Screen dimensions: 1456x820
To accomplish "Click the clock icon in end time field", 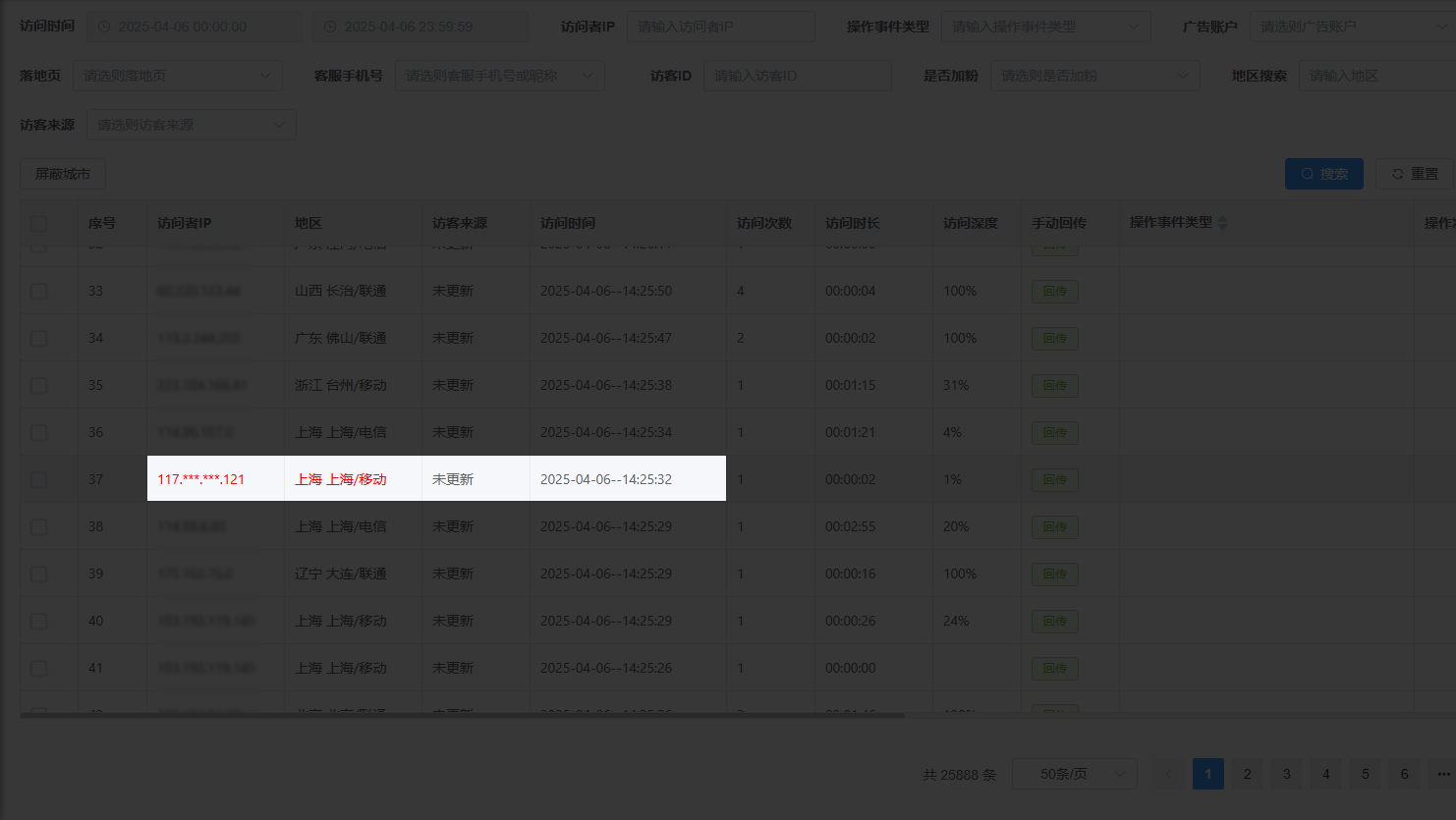I will (330, 27).
